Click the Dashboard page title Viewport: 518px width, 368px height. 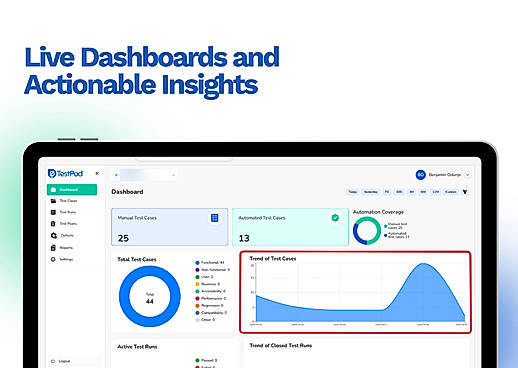pyautogui.click(x=127, y=192)
